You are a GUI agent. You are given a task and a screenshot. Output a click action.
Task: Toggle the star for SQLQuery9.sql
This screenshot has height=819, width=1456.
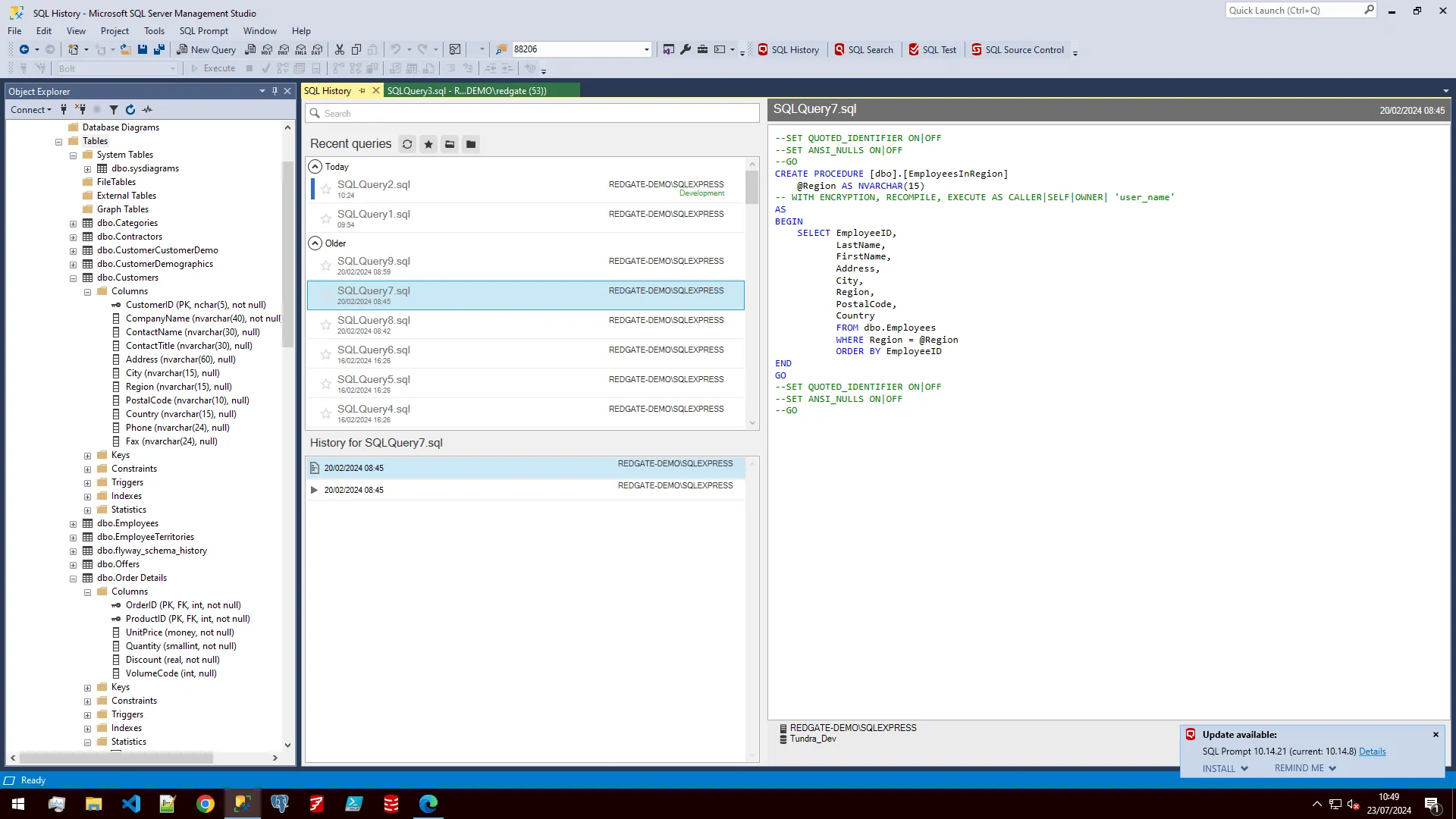[326, 266]
